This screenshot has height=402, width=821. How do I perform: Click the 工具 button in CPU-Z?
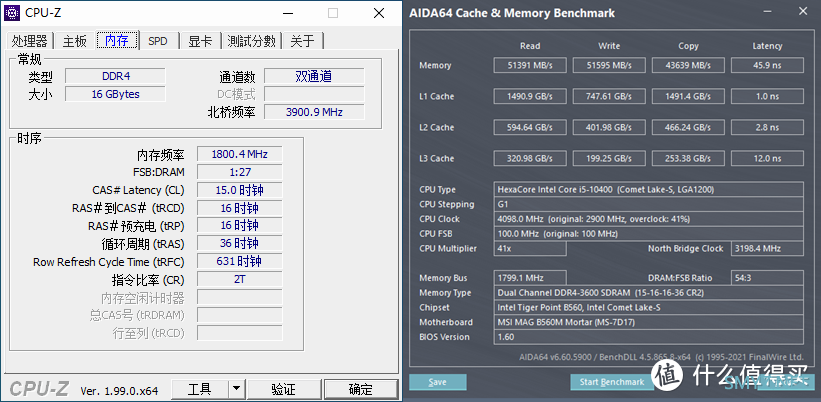coord(199,389)
